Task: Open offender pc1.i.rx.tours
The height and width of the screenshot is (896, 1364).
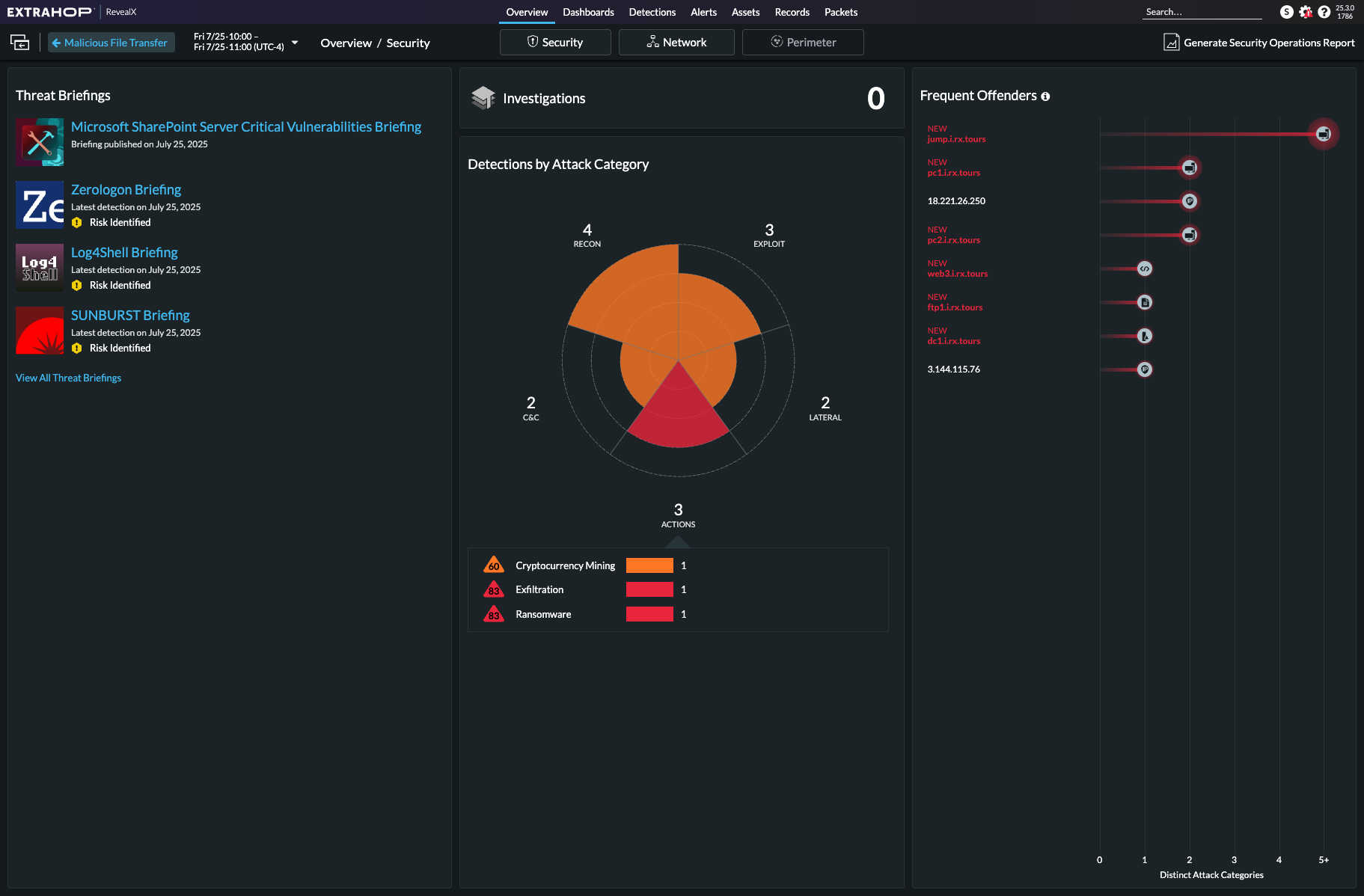Action: tap(953, 173)
